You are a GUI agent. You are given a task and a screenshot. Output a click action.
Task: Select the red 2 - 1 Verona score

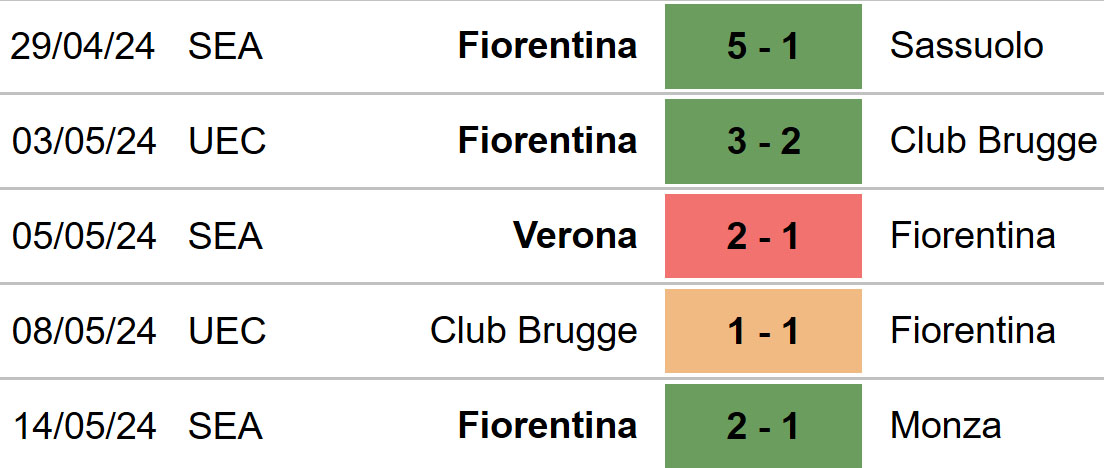point(763,236)
